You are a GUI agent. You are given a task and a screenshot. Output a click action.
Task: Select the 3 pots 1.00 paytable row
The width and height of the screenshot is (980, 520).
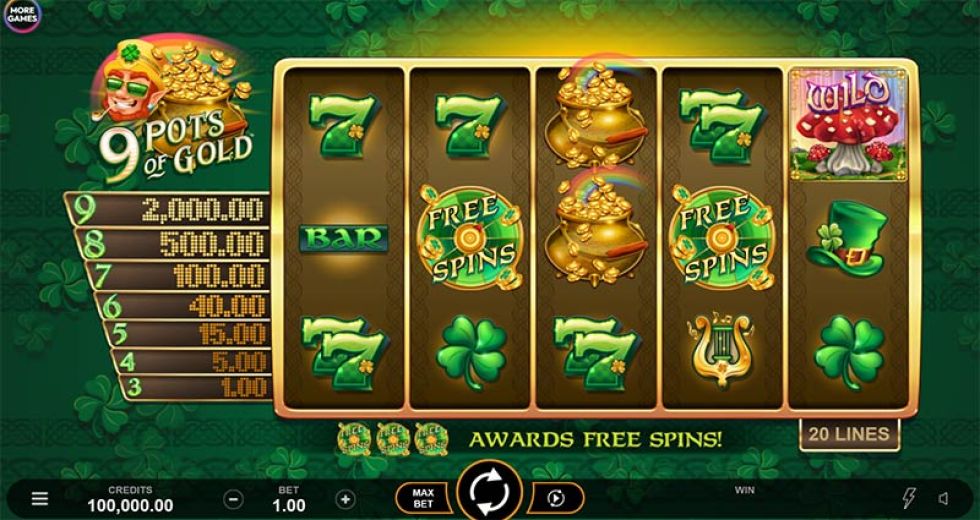[195, 388]
